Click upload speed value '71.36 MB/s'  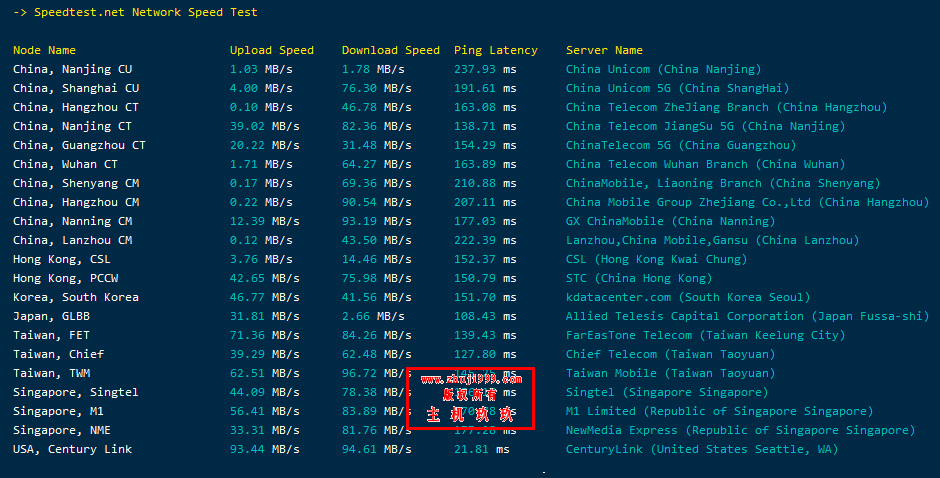point(265,335)
